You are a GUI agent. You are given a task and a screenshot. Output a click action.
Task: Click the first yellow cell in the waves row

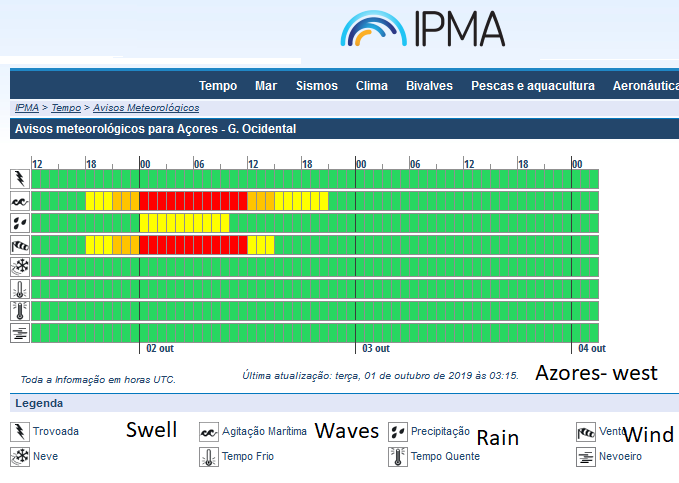[x=90, y=201]
